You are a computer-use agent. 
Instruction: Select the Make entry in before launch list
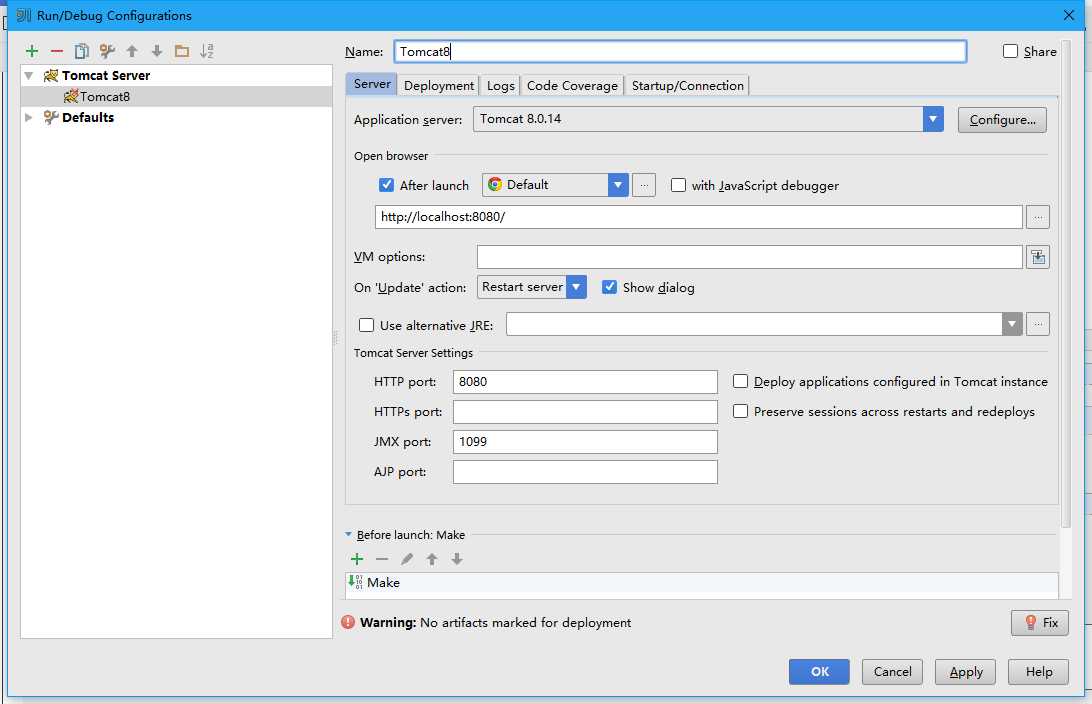pyautogui.click(x=702, y=582)
